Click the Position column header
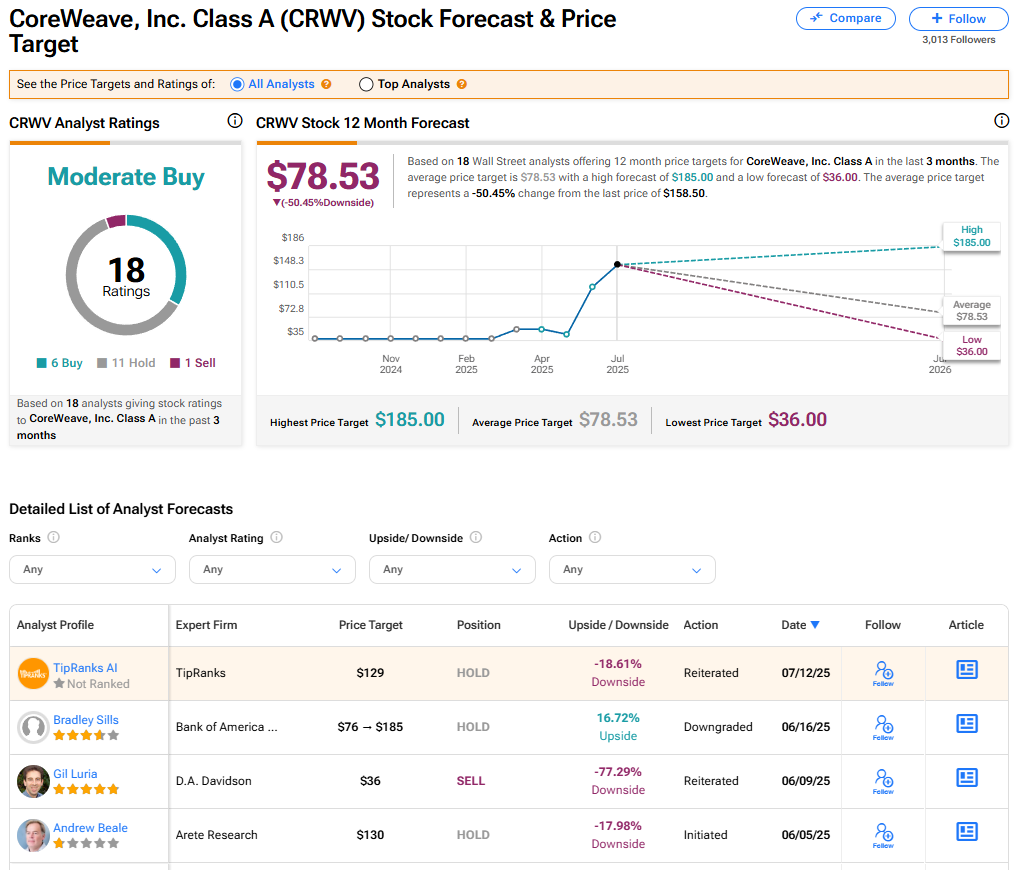 point(479,625)
